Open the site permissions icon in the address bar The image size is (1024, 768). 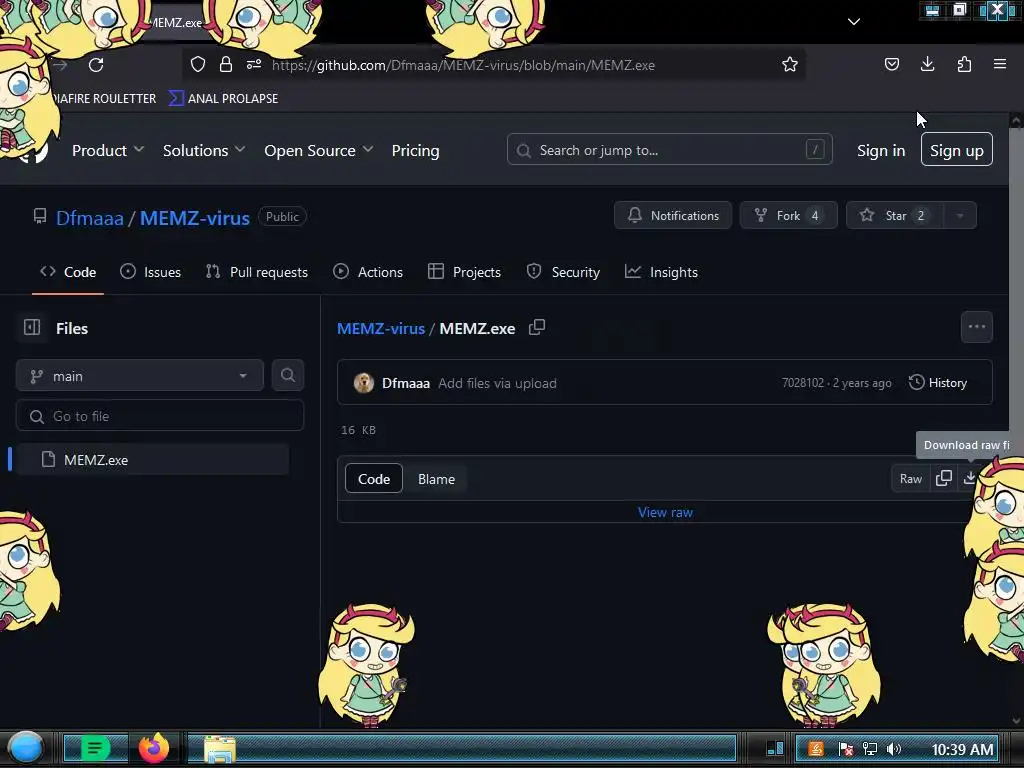tap(254, 64)
